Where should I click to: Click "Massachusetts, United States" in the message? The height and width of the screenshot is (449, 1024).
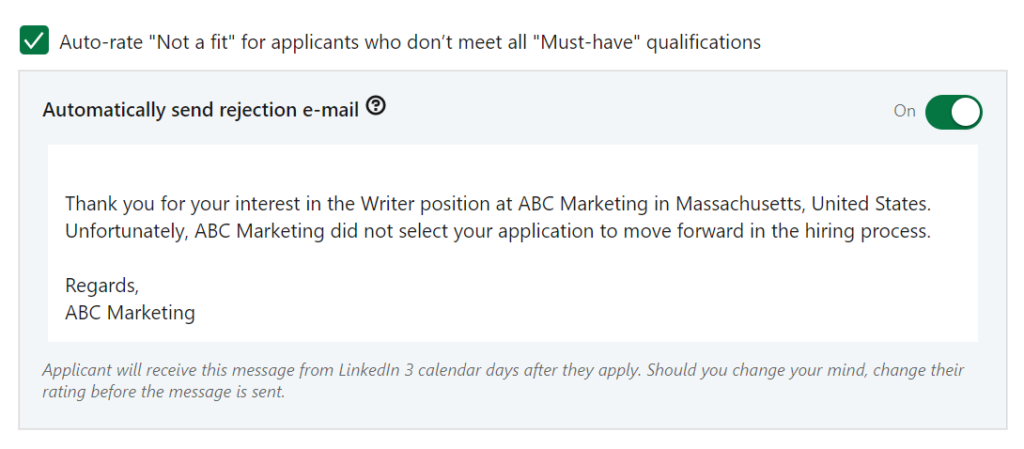[803, 204]
